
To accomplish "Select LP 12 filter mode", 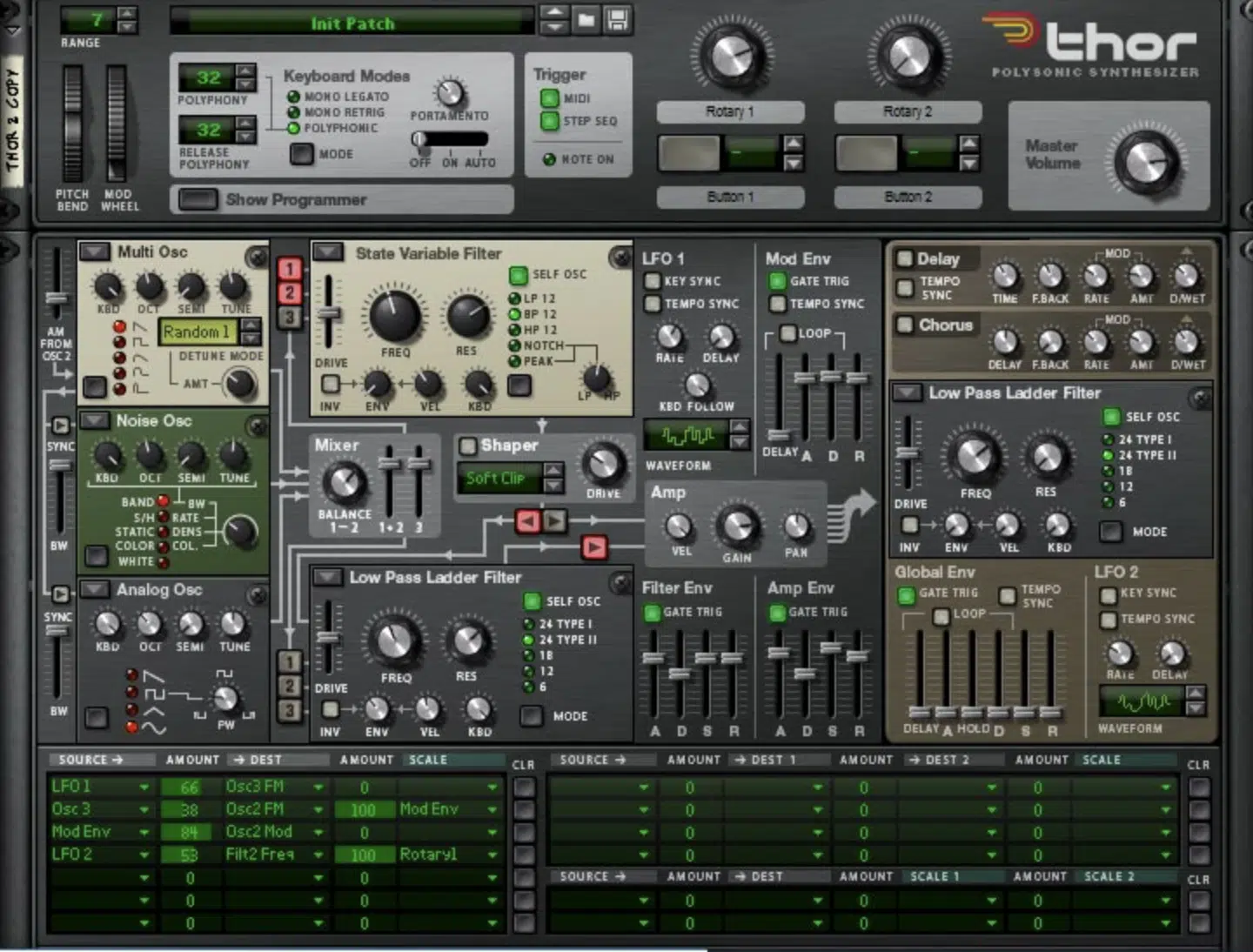I will point(514,298).
